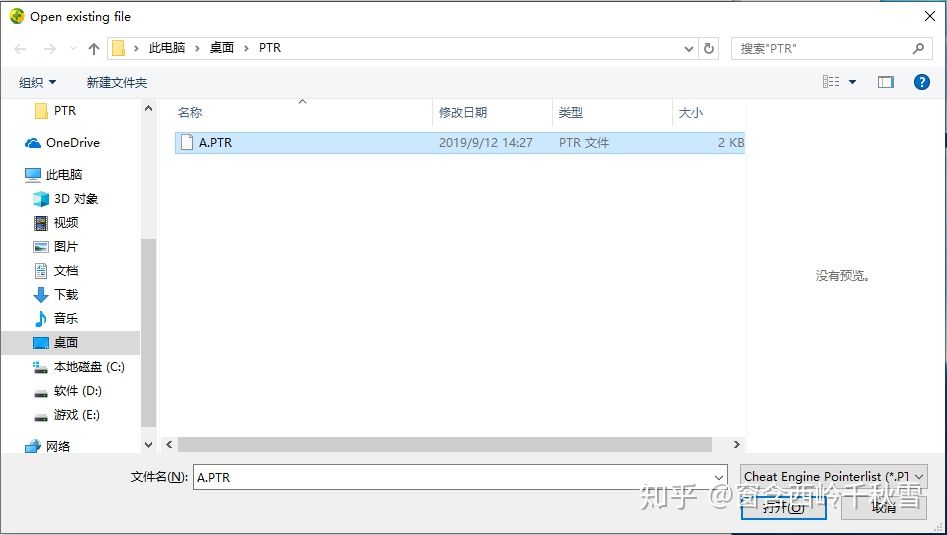Go up one folder level
947x535 pixels.
(x=94, y=49)
